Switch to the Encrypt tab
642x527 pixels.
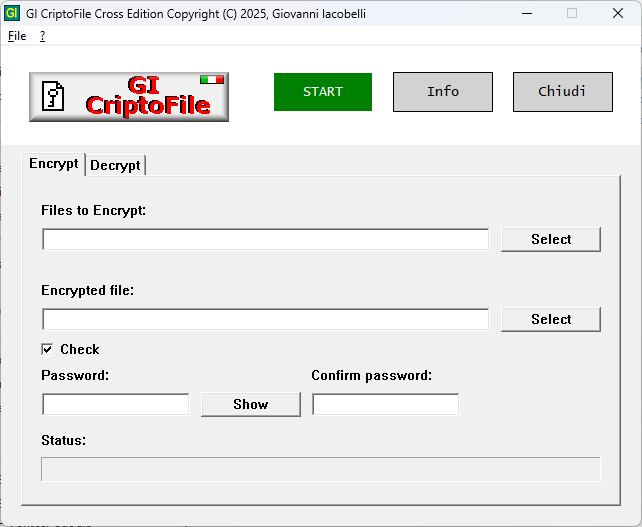[53, 164]
